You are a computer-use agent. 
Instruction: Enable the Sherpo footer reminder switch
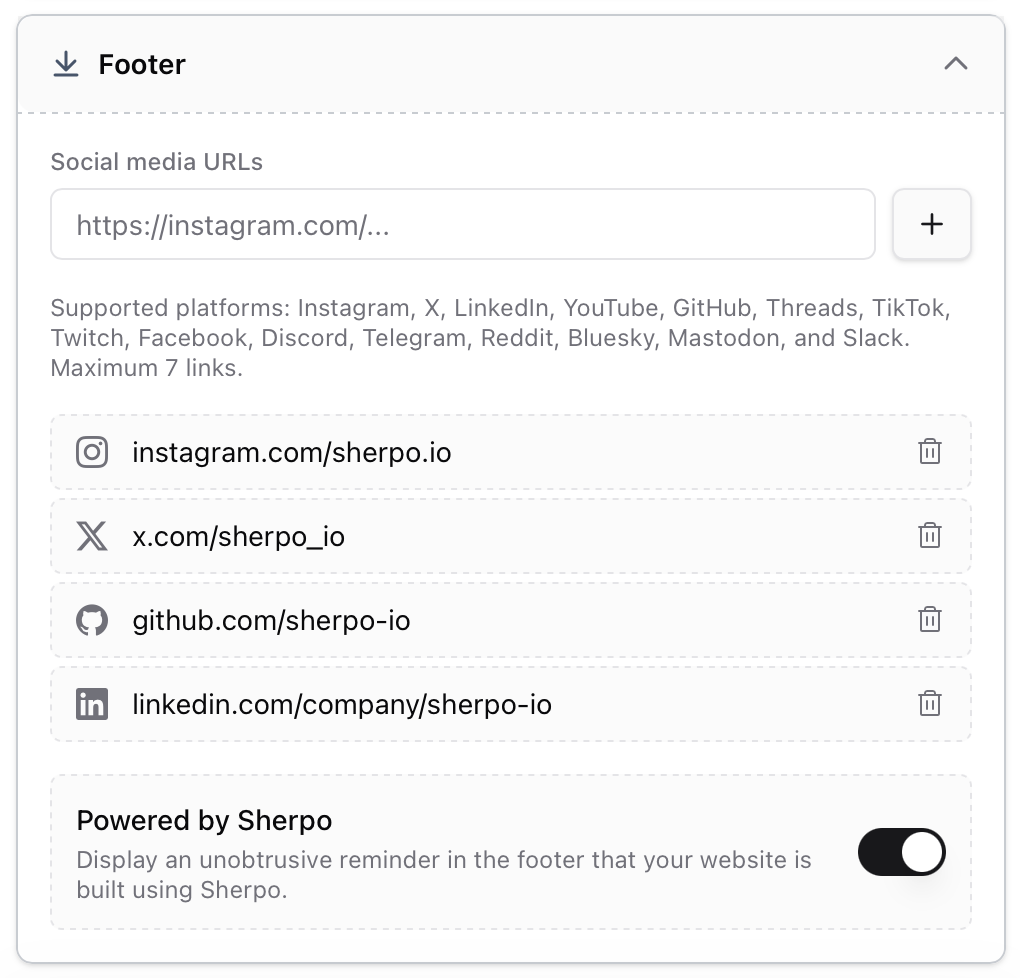901,852
